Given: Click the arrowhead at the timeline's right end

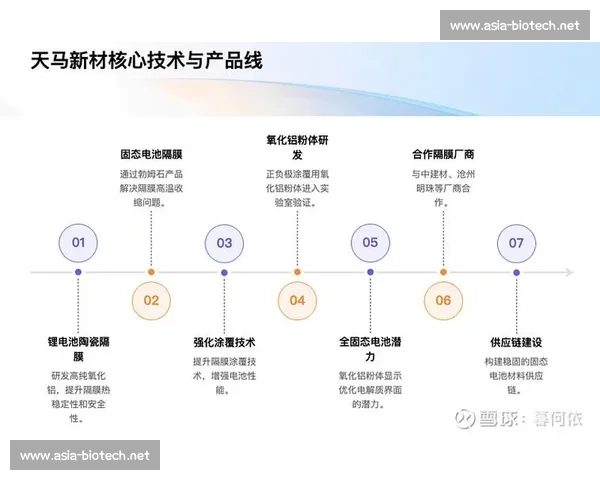Looking at the screenshot, I should 569,272.
